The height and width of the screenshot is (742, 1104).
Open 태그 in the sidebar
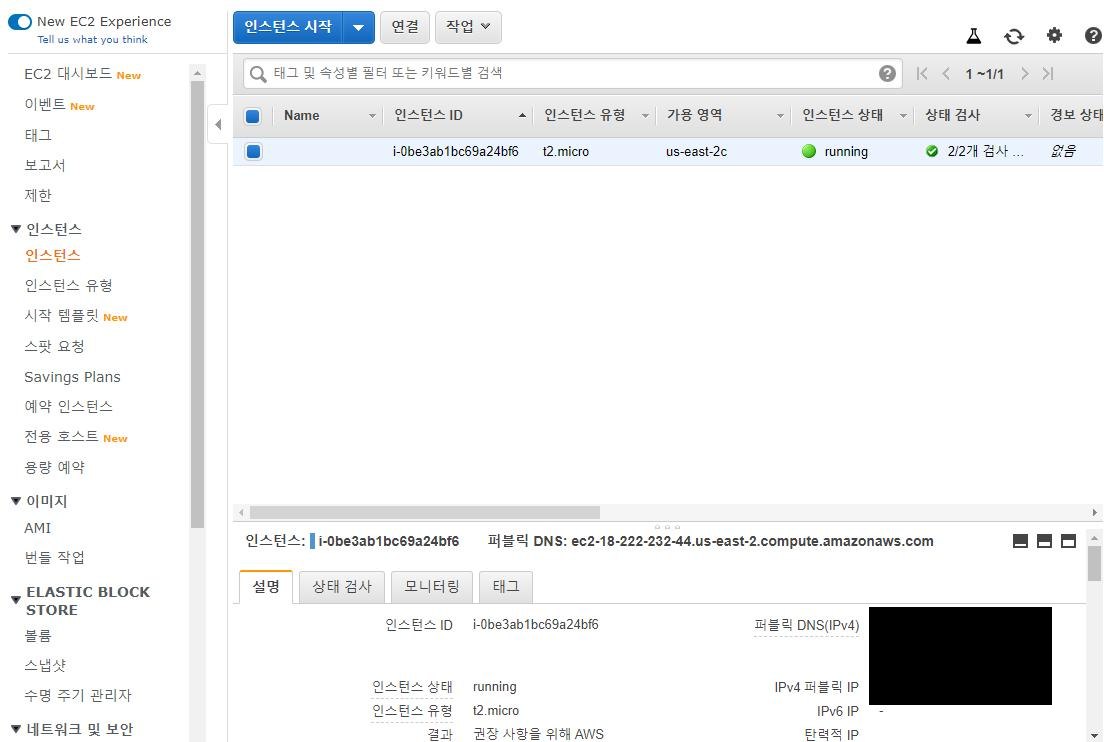[38, 135]
